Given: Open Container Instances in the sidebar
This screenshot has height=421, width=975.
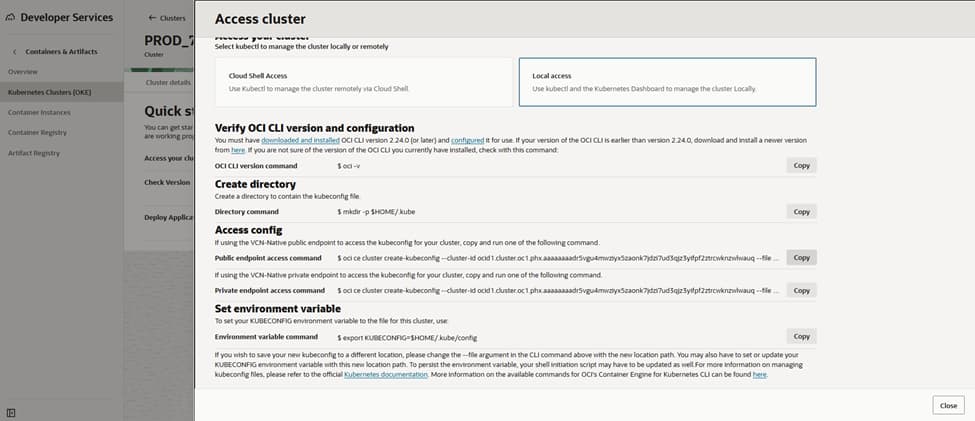Looking at the screenshot, I should point(39,112).
